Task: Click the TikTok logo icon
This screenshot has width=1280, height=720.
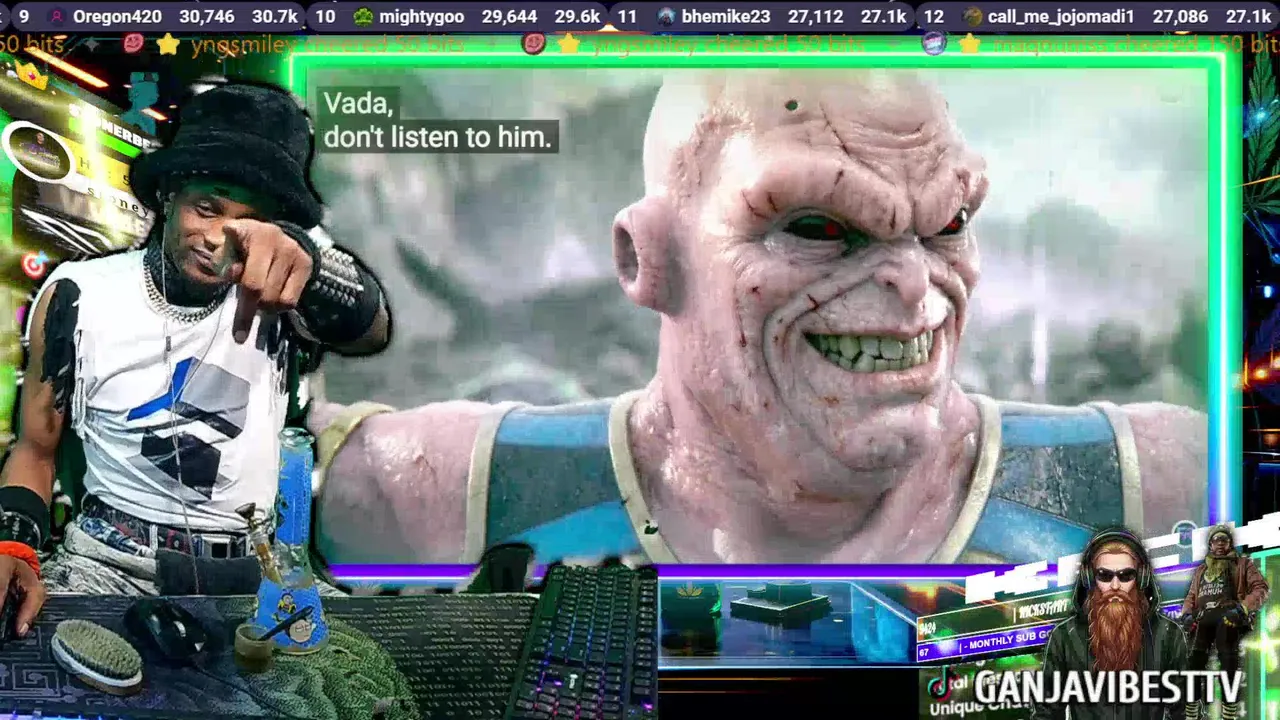Action: [x=941, y=685]
